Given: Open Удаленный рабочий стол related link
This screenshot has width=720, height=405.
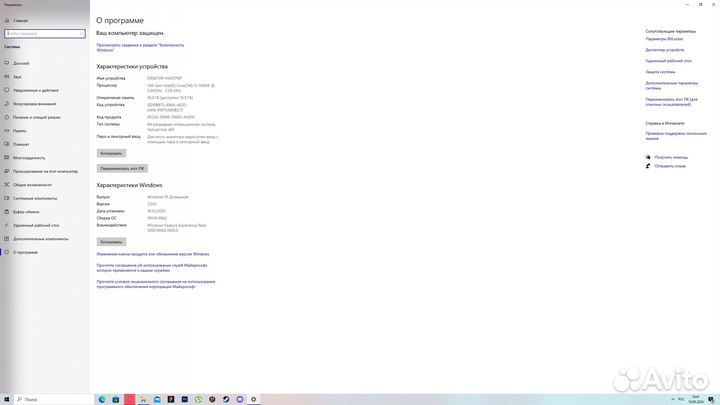Looking at the screenshot, I should (669, 61).
